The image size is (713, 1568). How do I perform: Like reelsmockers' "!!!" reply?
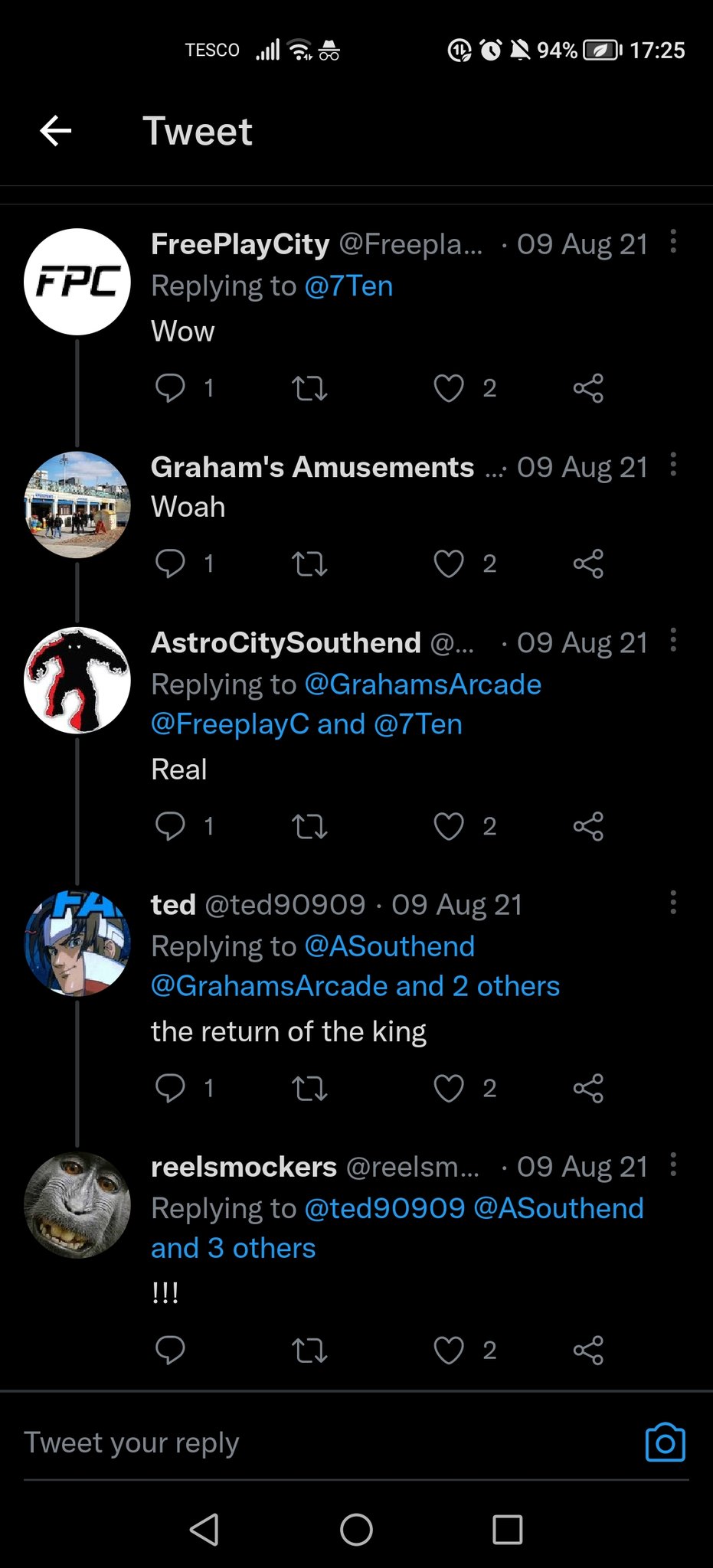(449, 1350)
